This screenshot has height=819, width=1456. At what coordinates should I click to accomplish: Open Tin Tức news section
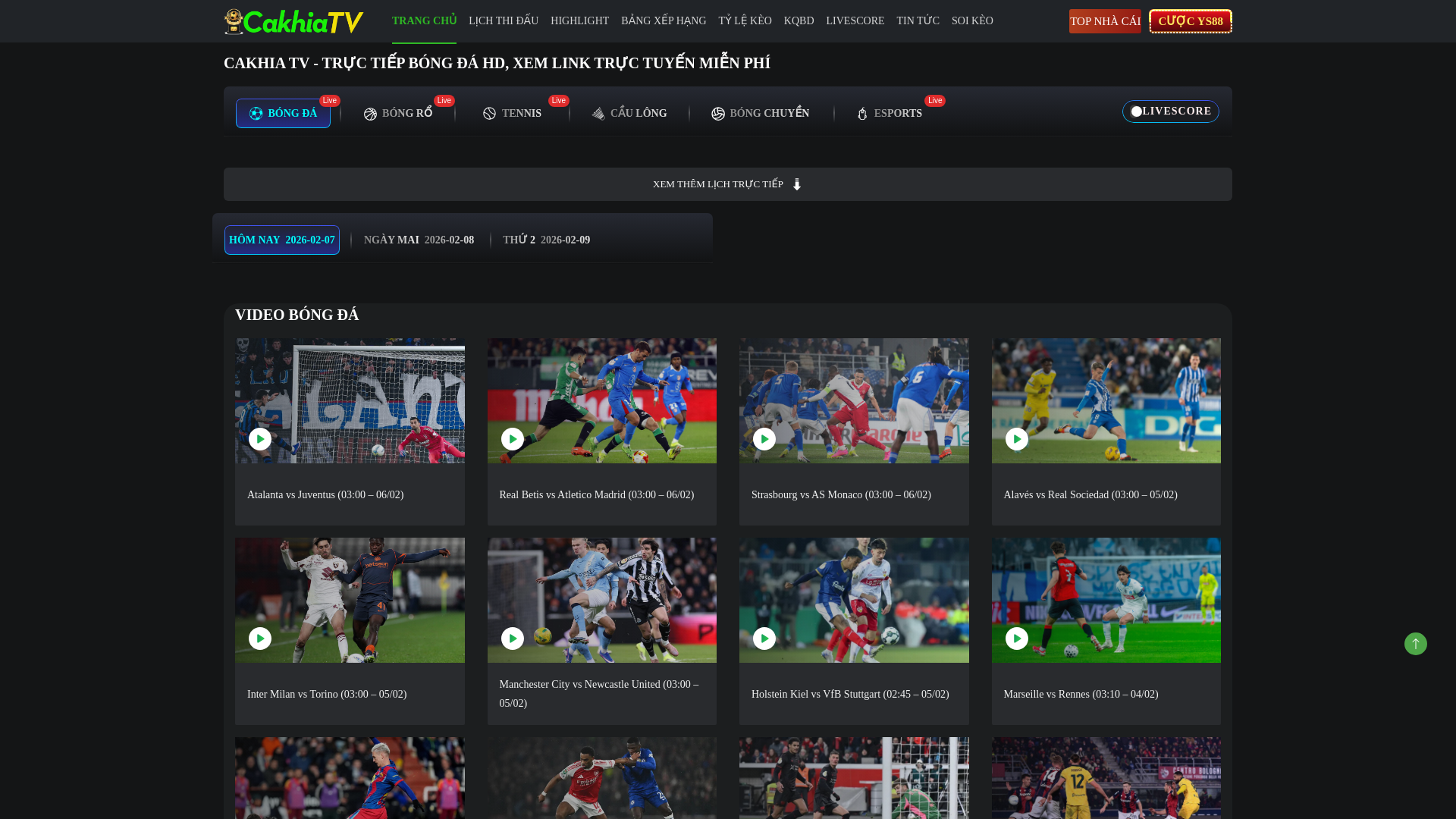tap(918, 20)
